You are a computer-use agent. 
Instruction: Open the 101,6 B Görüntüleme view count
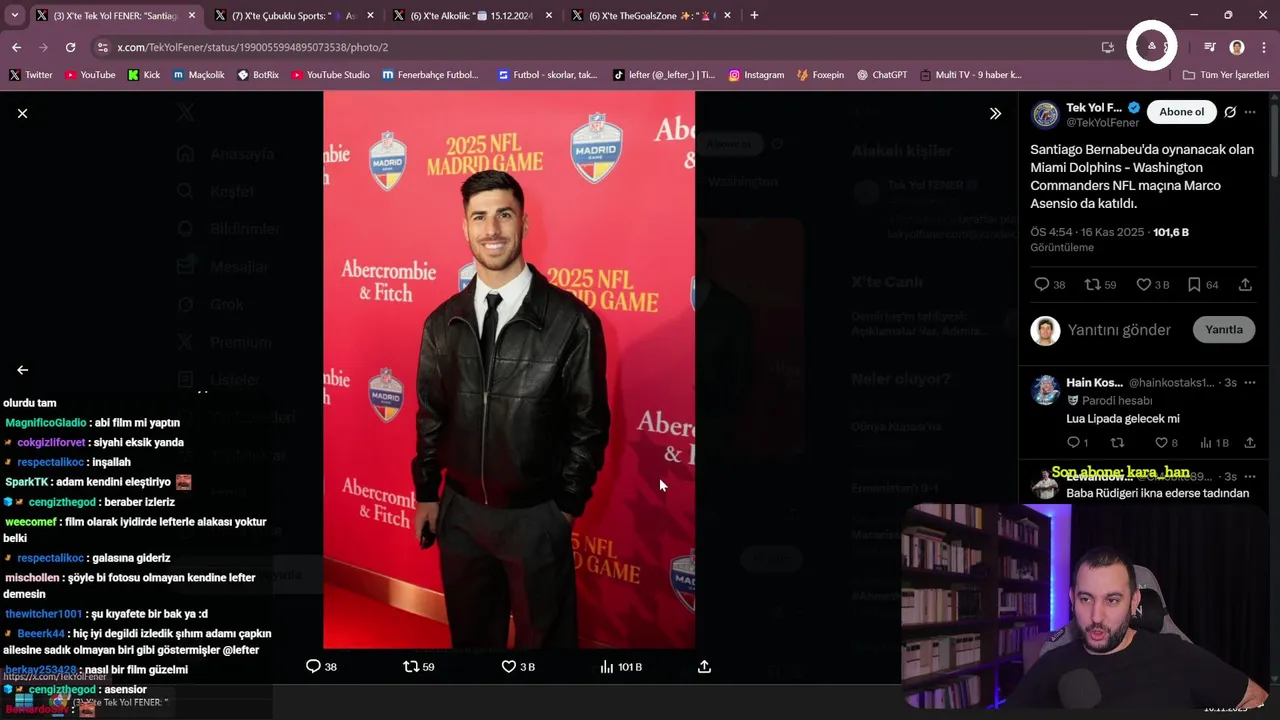pos(1110,239)
